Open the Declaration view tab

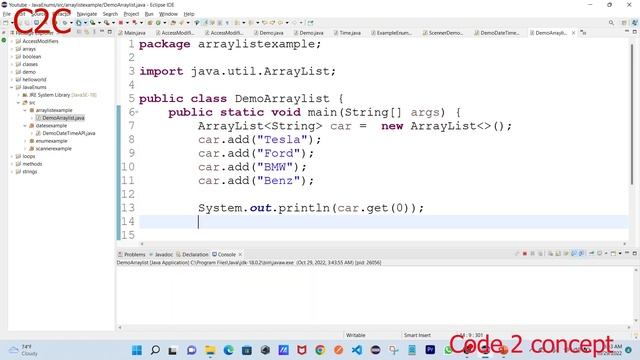pos(192,254)
